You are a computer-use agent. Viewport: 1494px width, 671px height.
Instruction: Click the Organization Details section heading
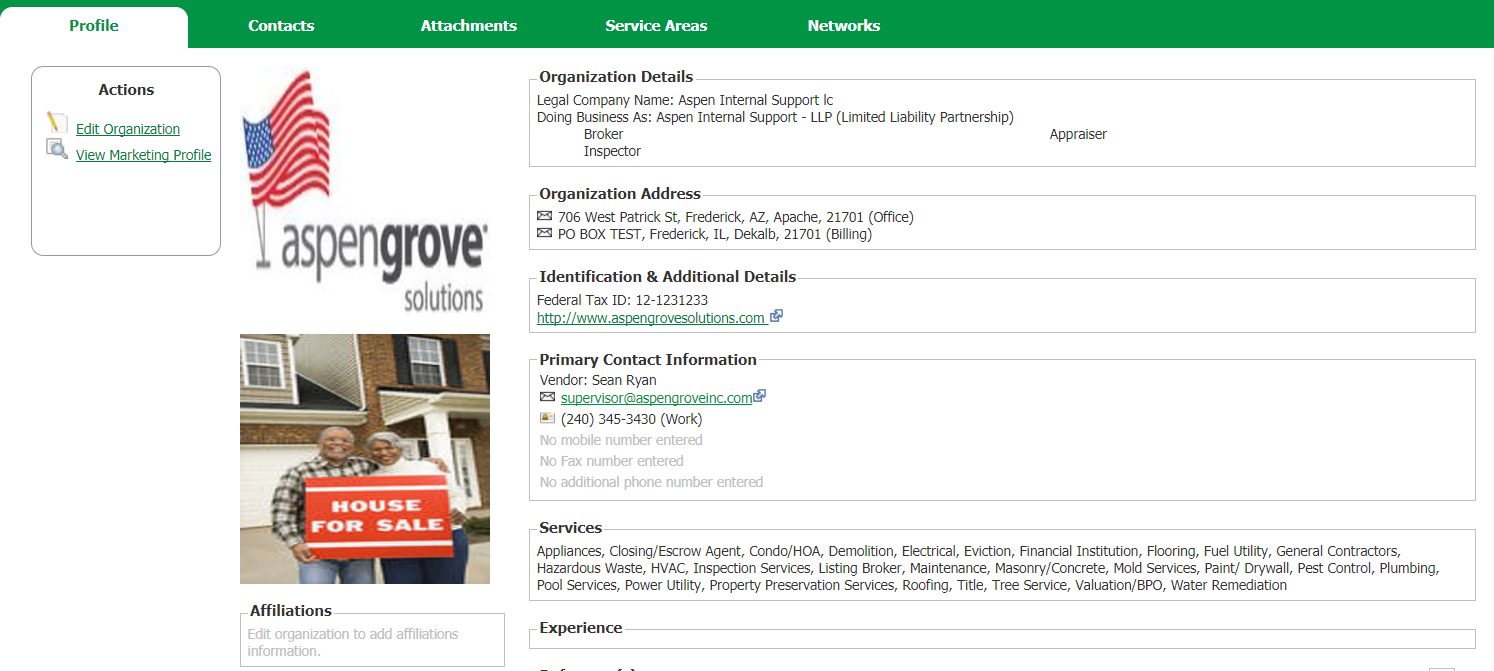[616, 77]
